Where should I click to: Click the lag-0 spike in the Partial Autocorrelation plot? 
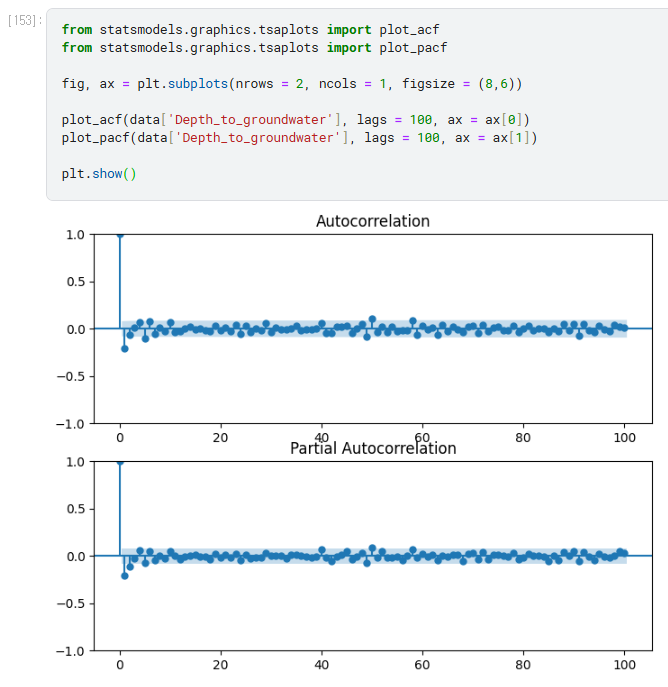(120, 509)
